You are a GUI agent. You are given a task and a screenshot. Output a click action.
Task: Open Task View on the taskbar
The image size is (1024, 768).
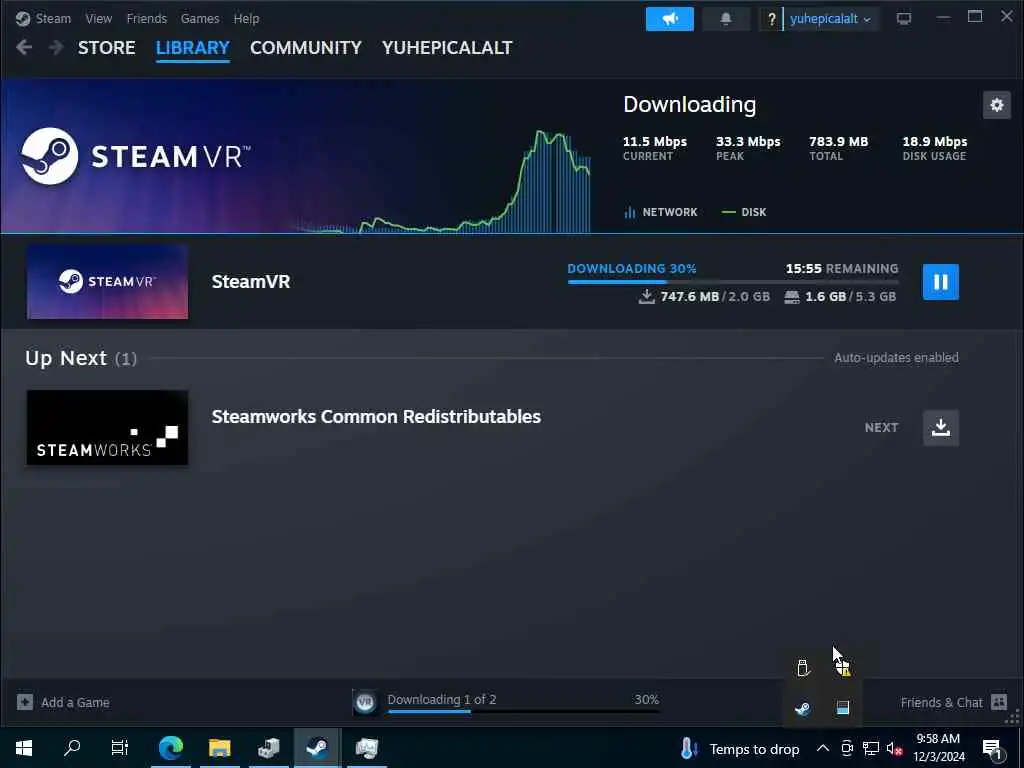pos(120,748)
